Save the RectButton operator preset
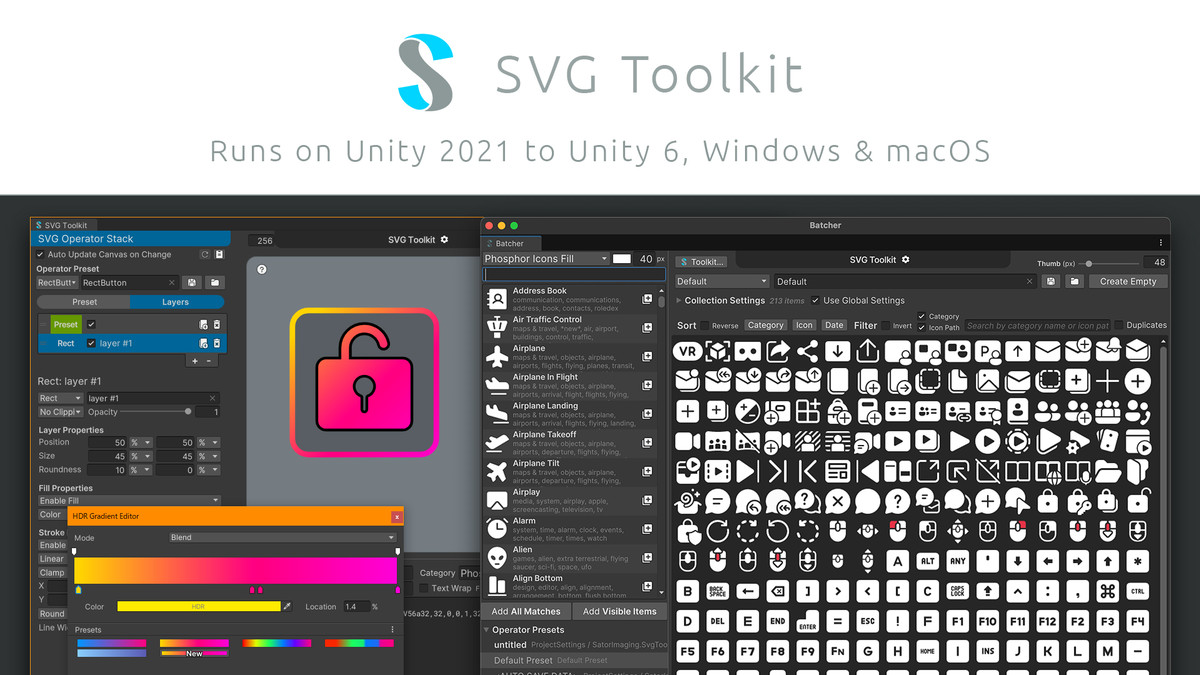 [192, 283]
